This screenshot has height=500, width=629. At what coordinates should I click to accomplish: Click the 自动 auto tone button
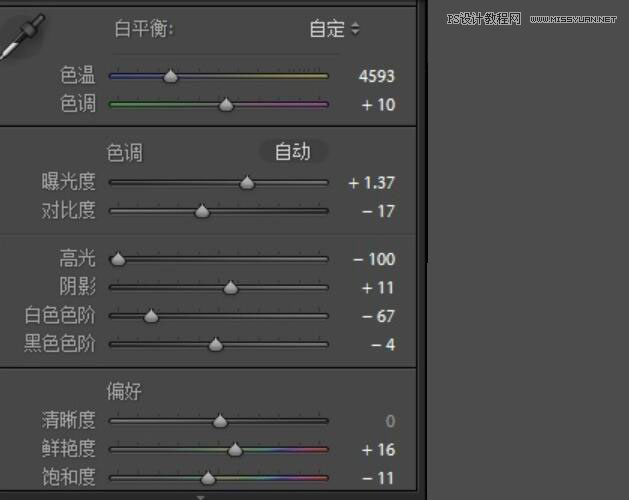pyautogui.click(x=292, y=152)
